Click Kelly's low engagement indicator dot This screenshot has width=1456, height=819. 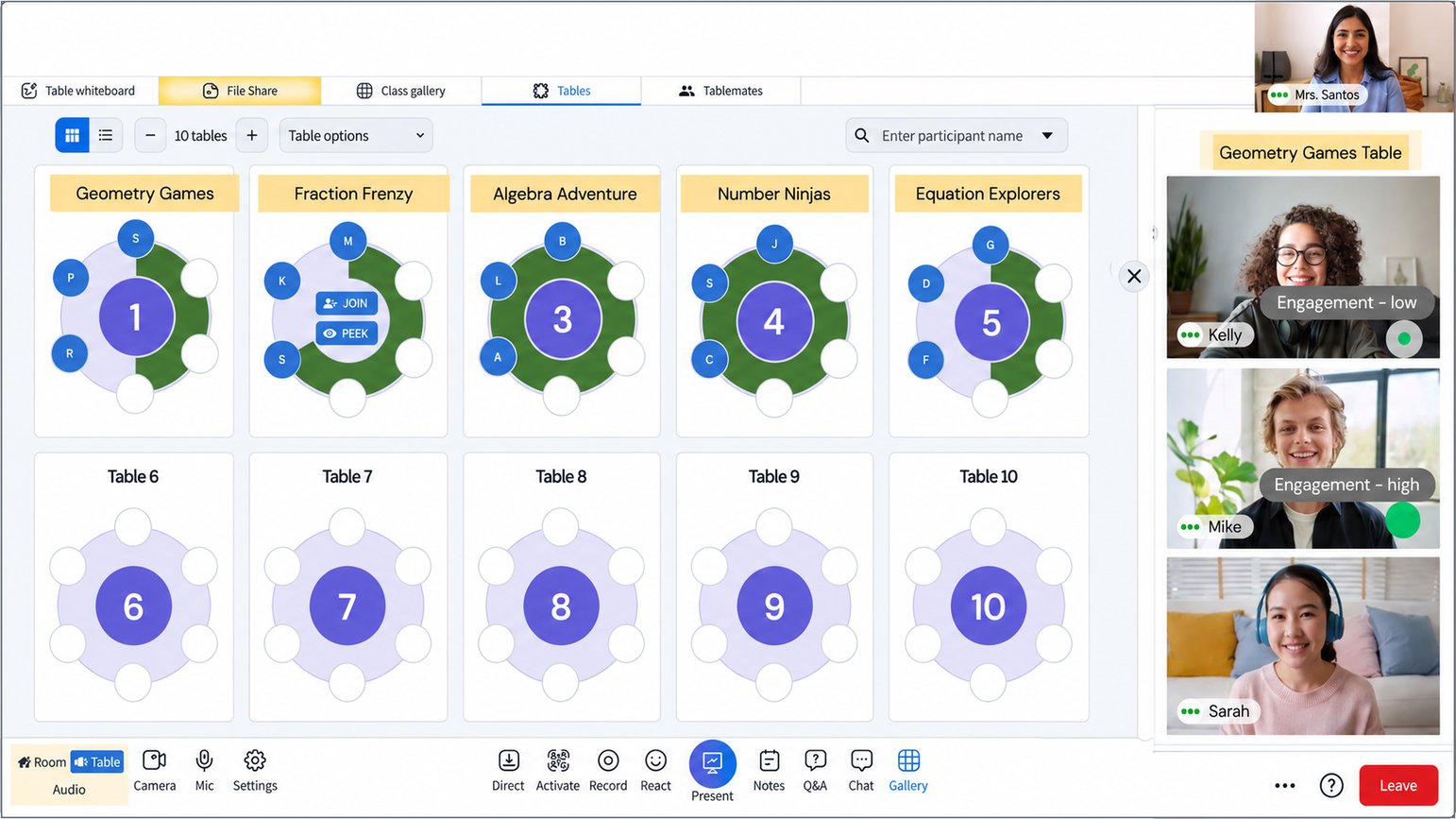(x=1404, y=338)
